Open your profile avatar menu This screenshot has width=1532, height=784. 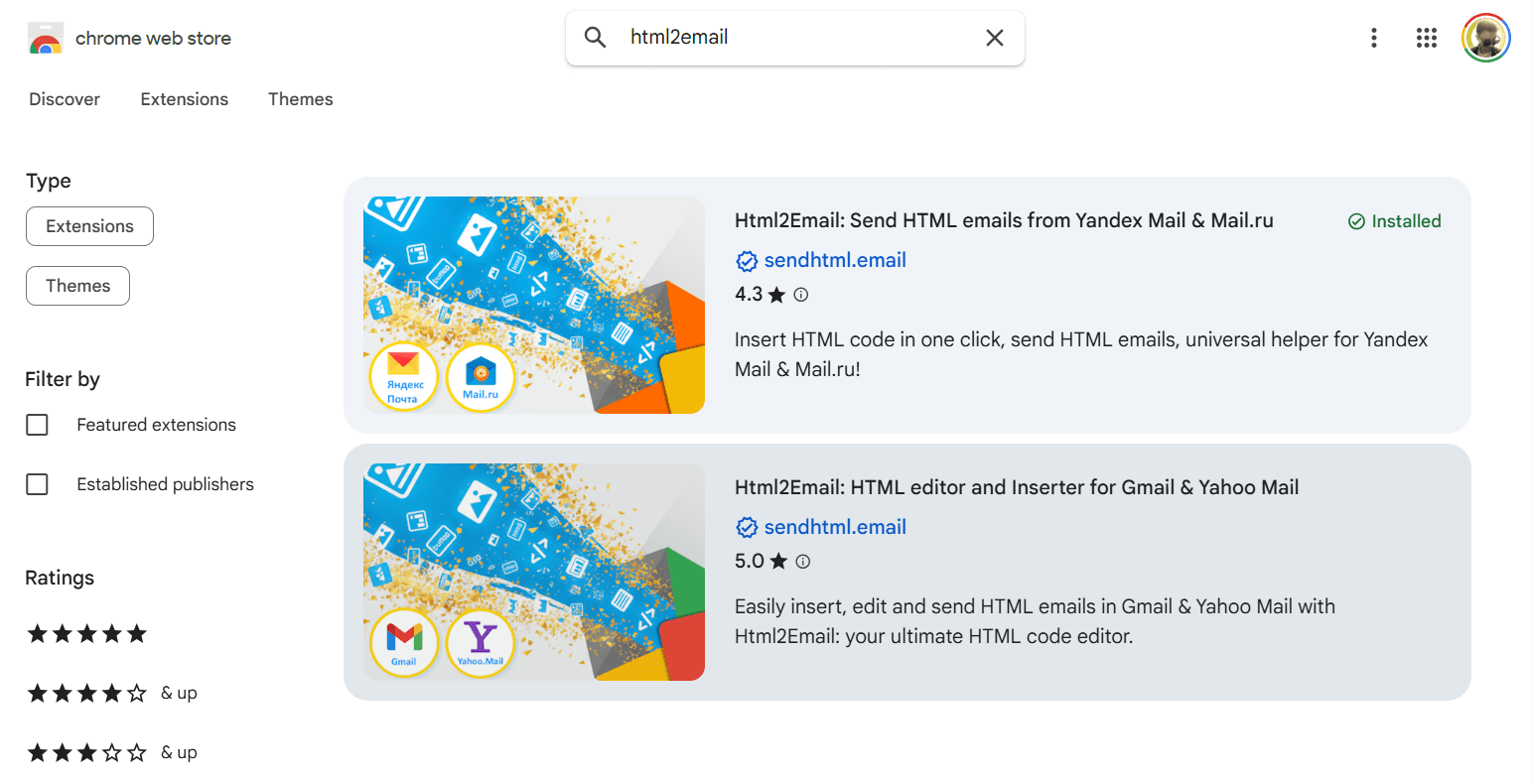[x=1485, y=37]
